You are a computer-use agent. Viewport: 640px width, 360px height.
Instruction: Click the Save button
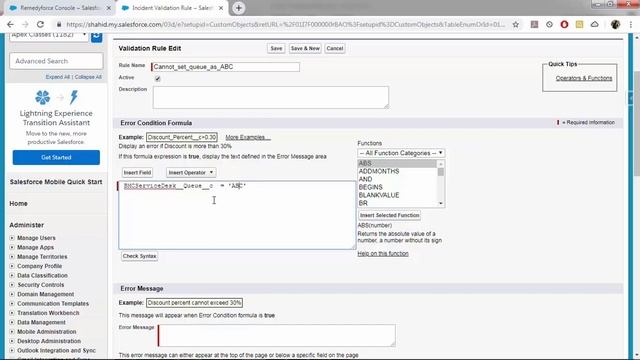(276, 48)
